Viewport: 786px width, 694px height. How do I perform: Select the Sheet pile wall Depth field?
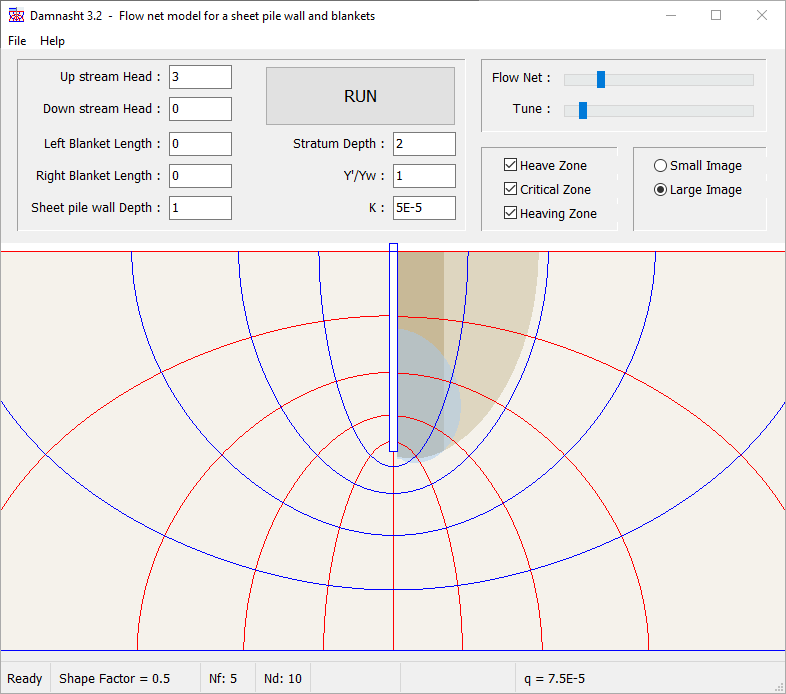[x=200, y=208]
